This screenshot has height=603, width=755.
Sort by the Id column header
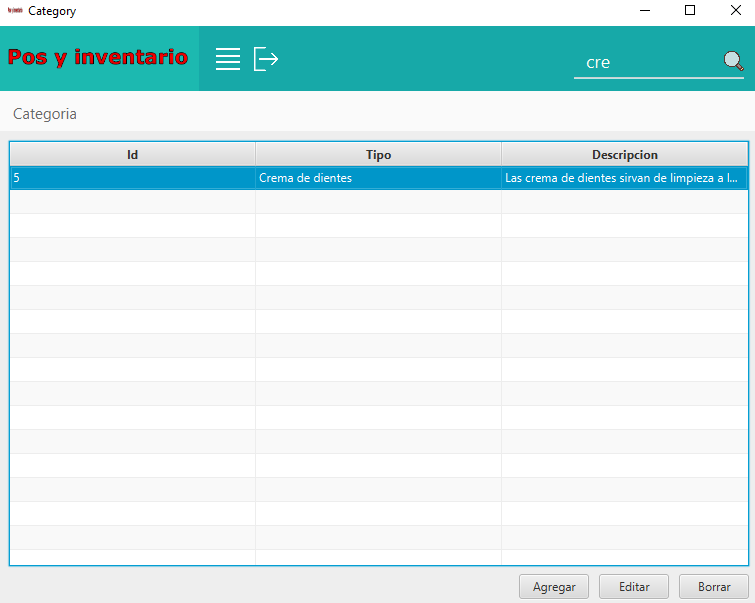tap(132, 155)
